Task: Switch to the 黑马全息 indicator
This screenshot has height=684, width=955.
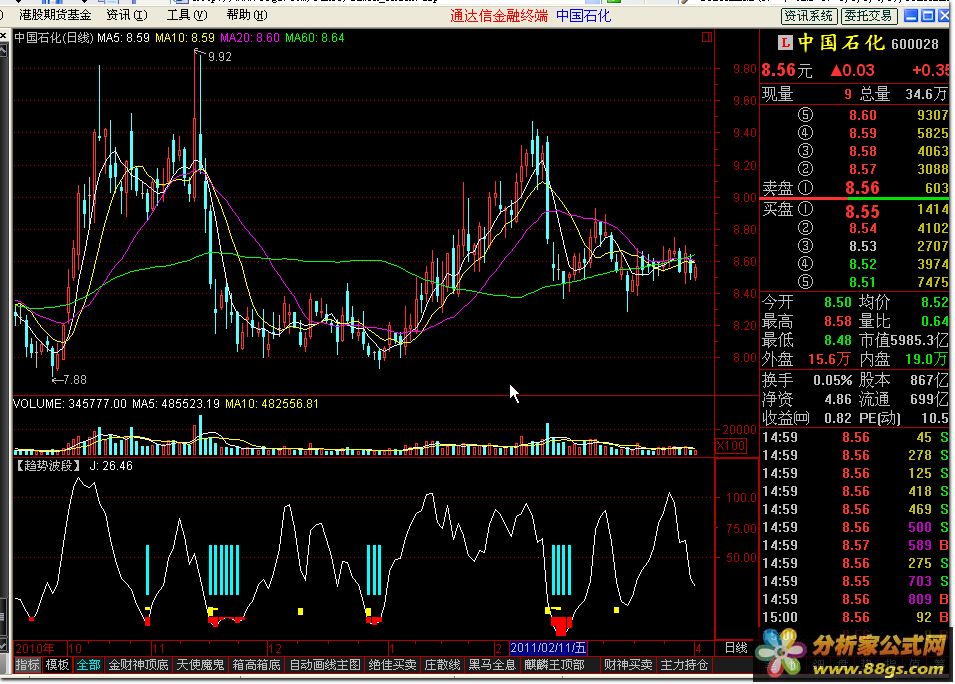Action: pos(492,665)
